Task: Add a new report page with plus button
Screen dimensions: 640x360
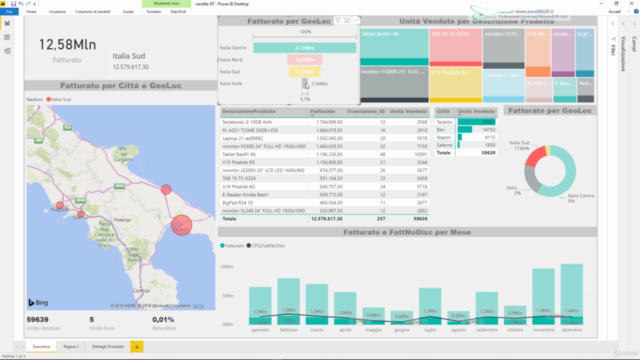Action: coord(137,347)
